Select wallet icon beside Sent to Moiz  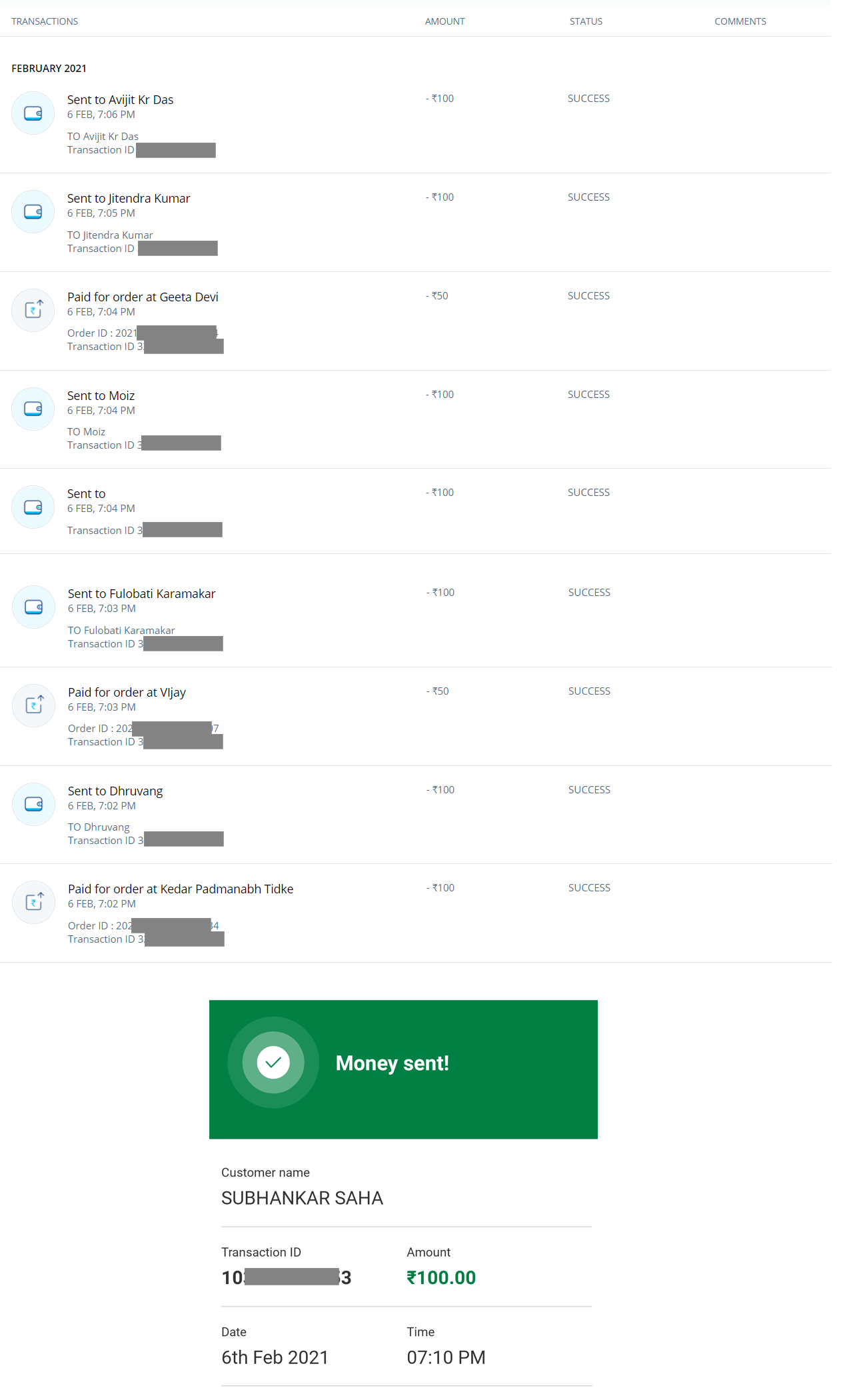[x=33, y=409]
